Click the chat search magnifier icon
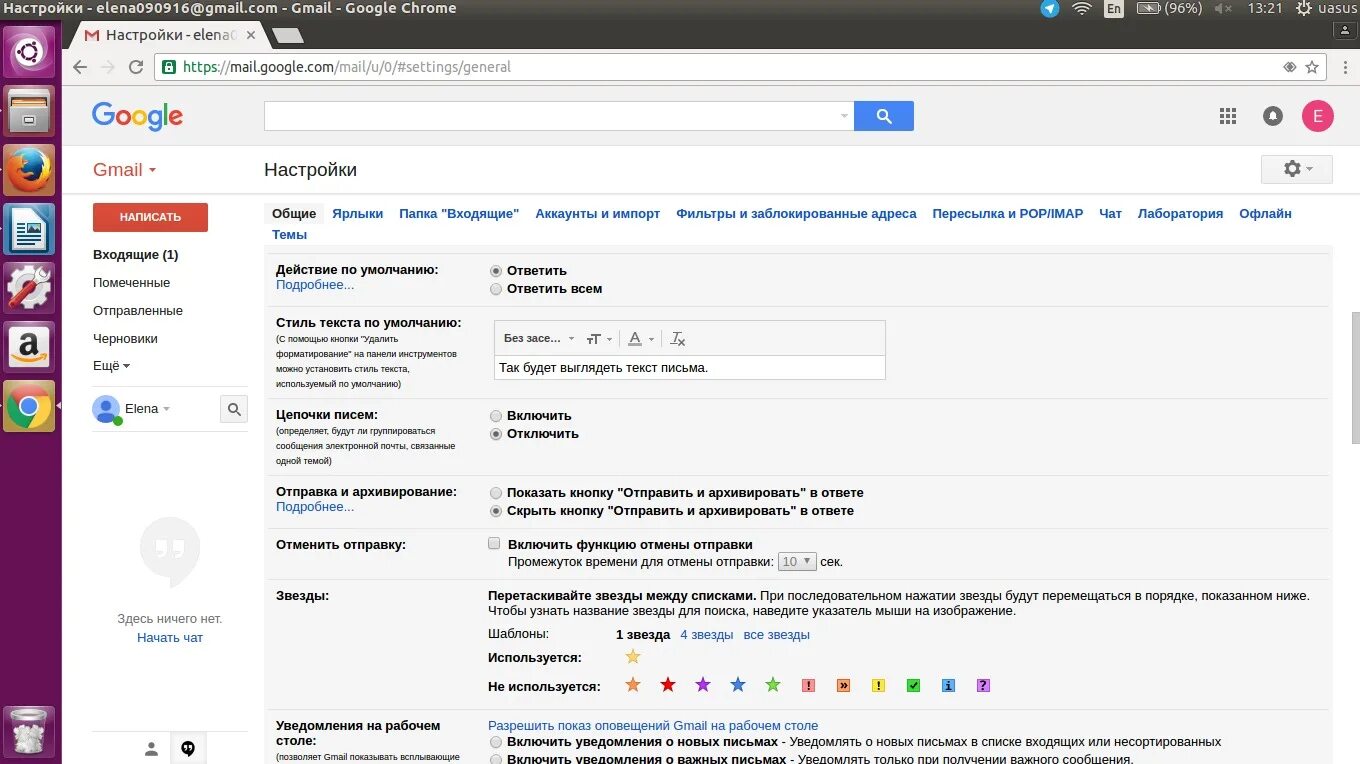Viewport: 1360px width, 764px height. coord(234,409)
